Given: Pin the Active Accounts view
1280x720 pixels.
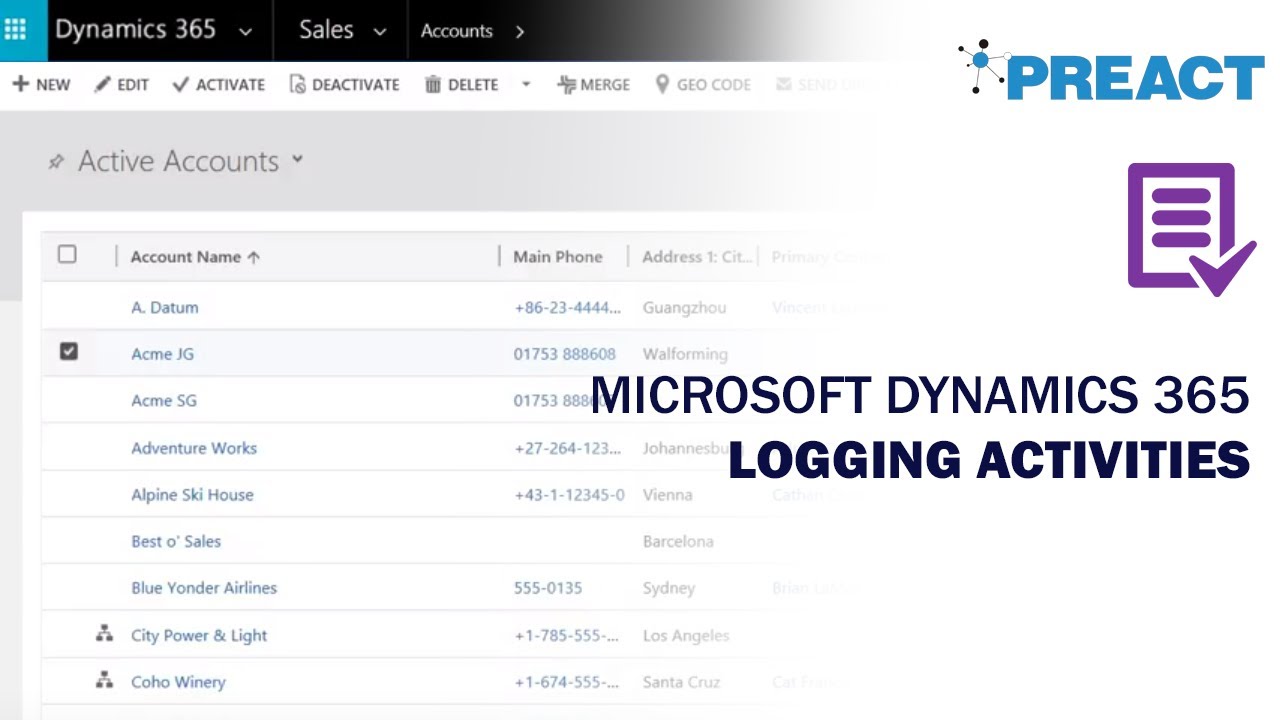Looking at the screenshot, I should tap(56, 161).
